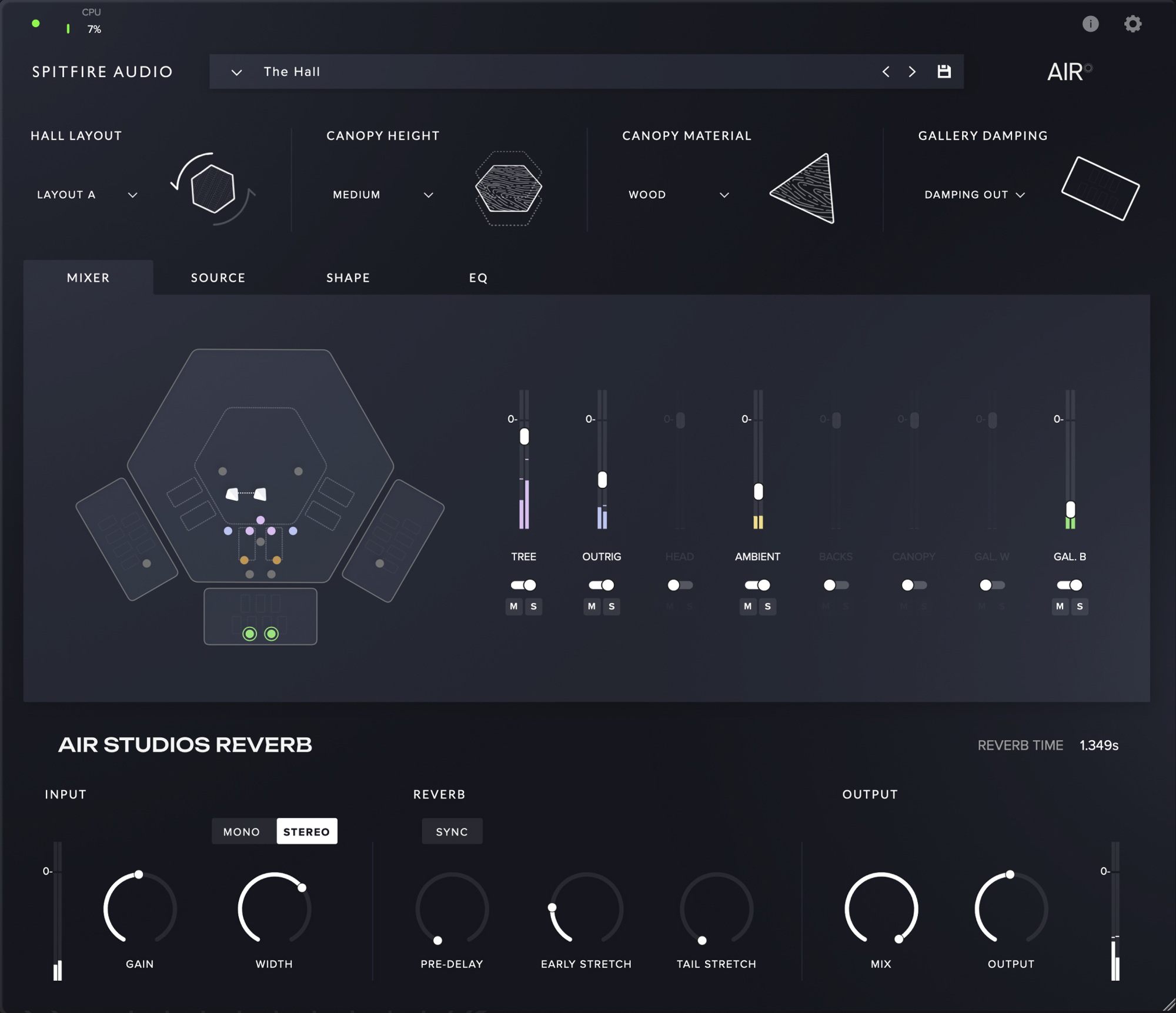The image size is (1176, 1013).
Task: Turn on the CANOPY mic toggle
Action: coord(913,584)
